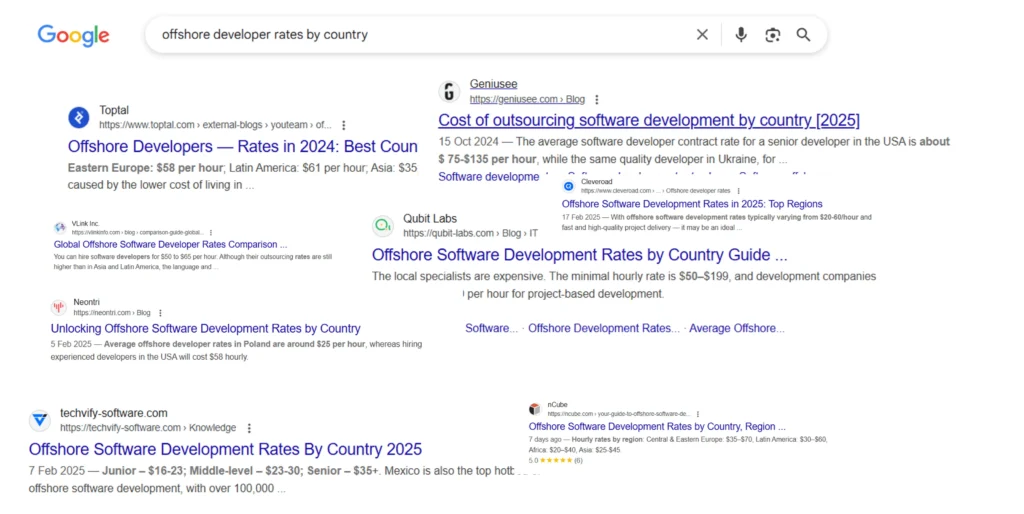This screenshot has width=1024, height=514.
Task: Click 'Eastern Europe: $58 per hour' snippet
Action: coord(145,168)
